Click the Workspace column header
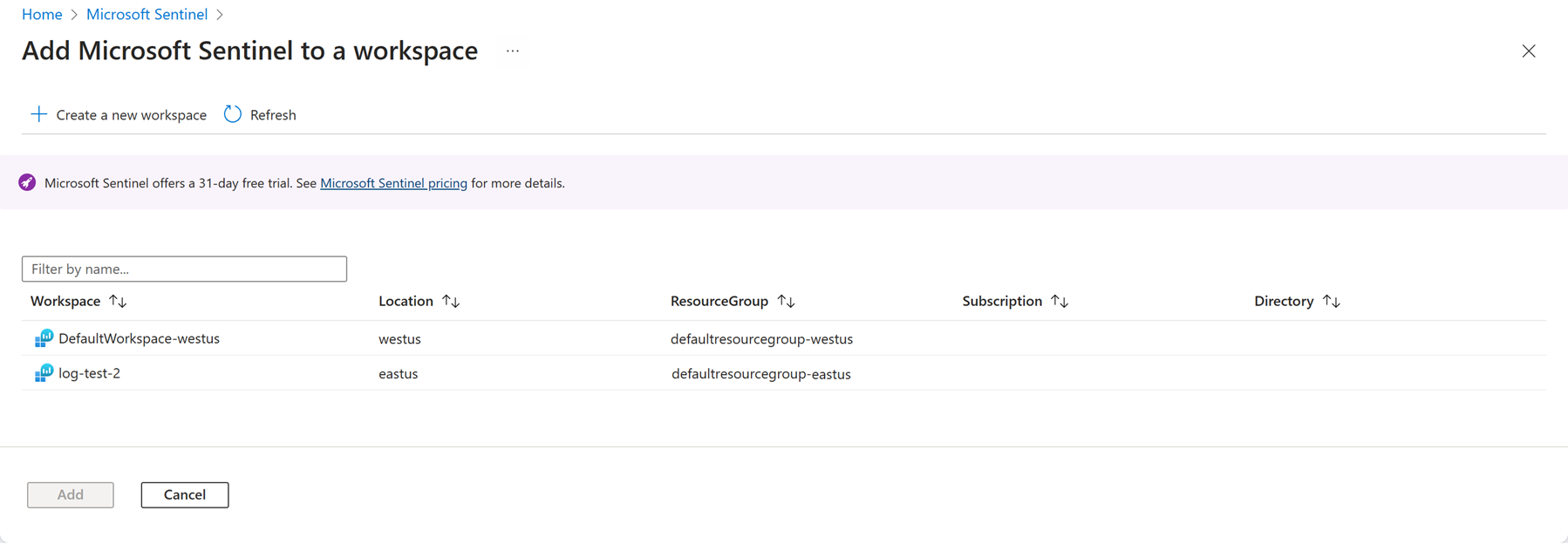The width and height of the screenshot is (1568, 545). [x=65, y=301]
